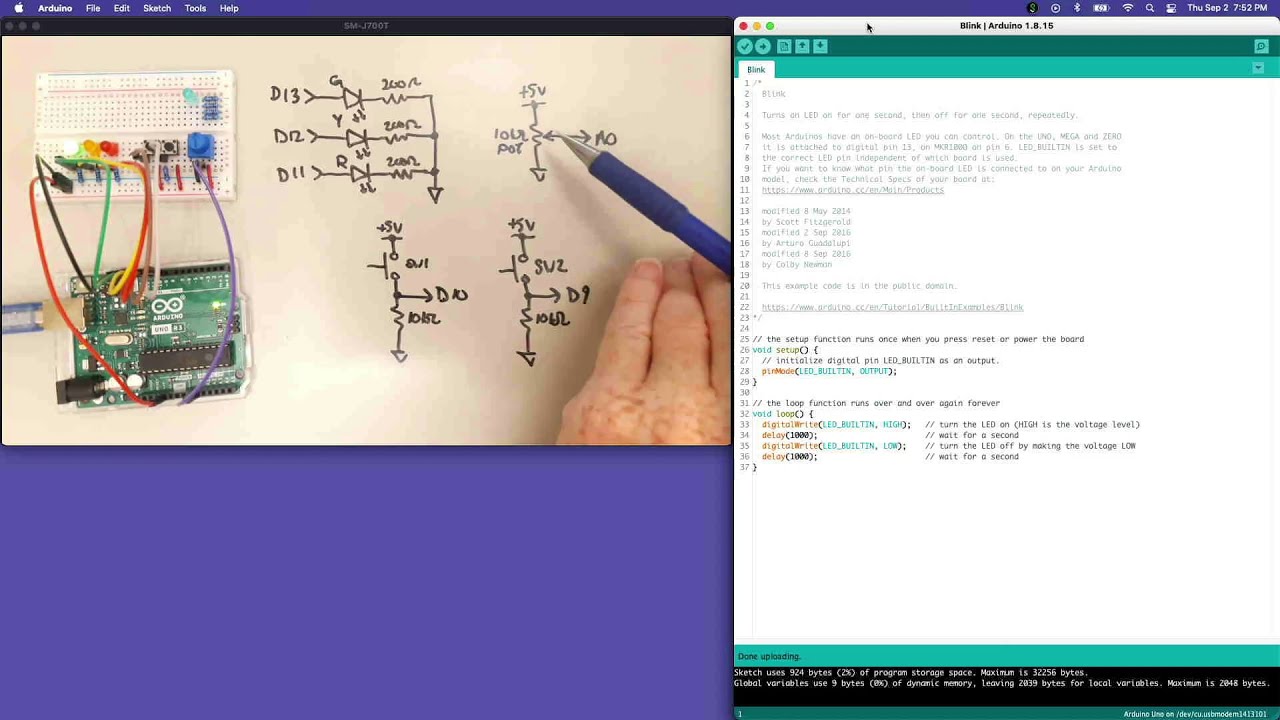Open the Help menu
This screenshot has height=720, width=1280.
[x=229, y=8]
